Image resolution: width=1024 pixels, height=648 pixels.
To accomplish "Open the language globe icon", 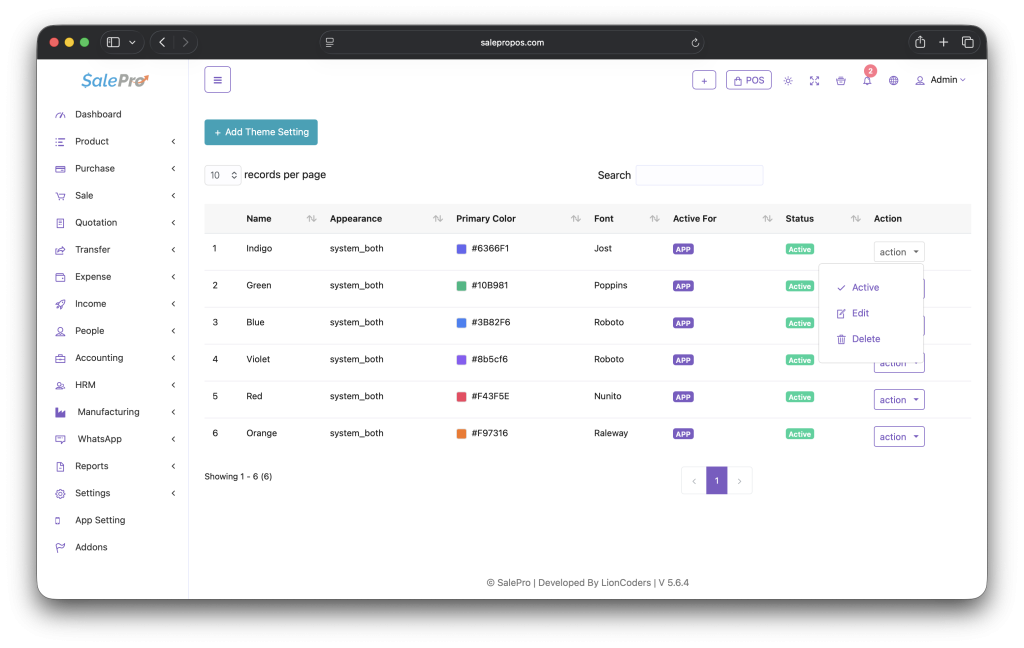I will click(893, 81).
